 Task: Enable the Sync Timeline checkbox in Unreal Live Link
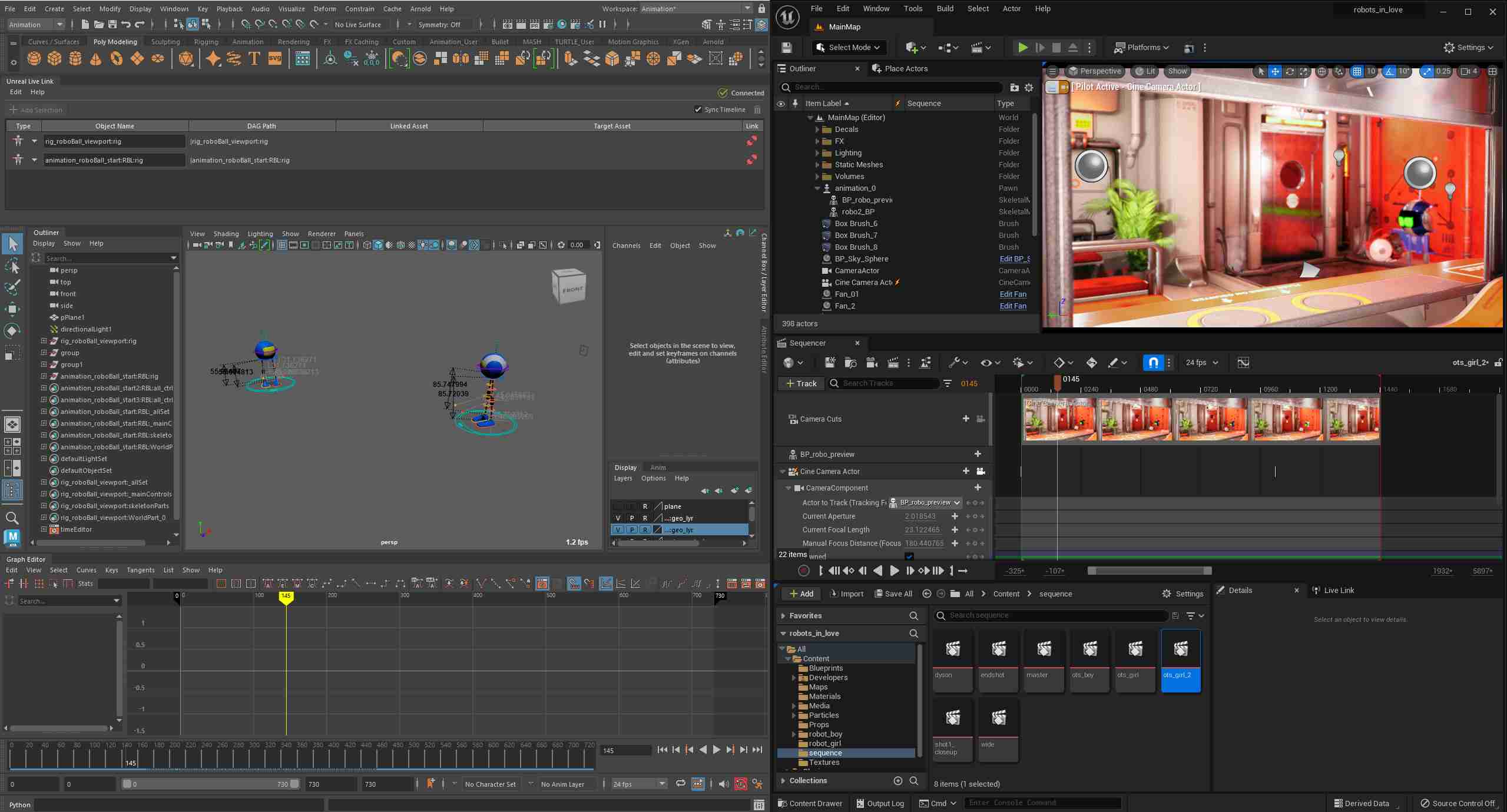tap(698, 110)
